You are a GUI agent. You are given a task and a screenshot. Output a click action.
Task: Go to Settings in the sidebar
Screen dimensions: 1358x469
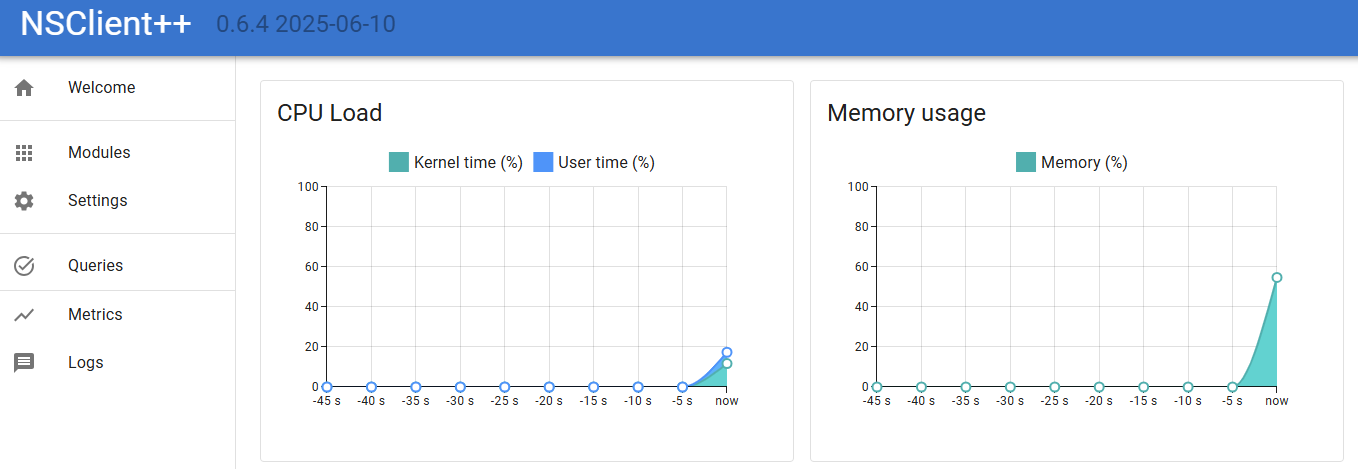[118, 201]
